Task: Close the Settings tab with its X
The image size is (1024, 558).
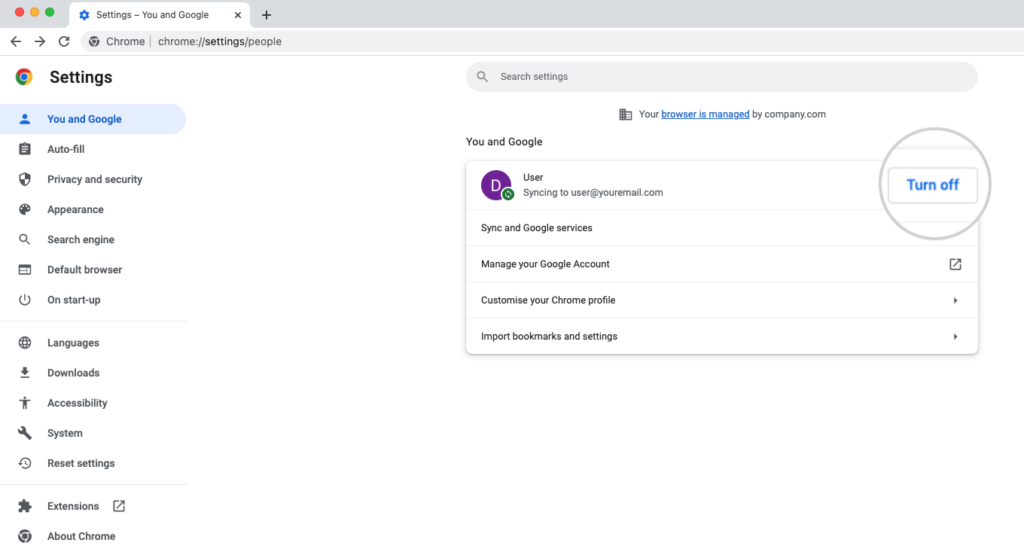Action: 238,15
